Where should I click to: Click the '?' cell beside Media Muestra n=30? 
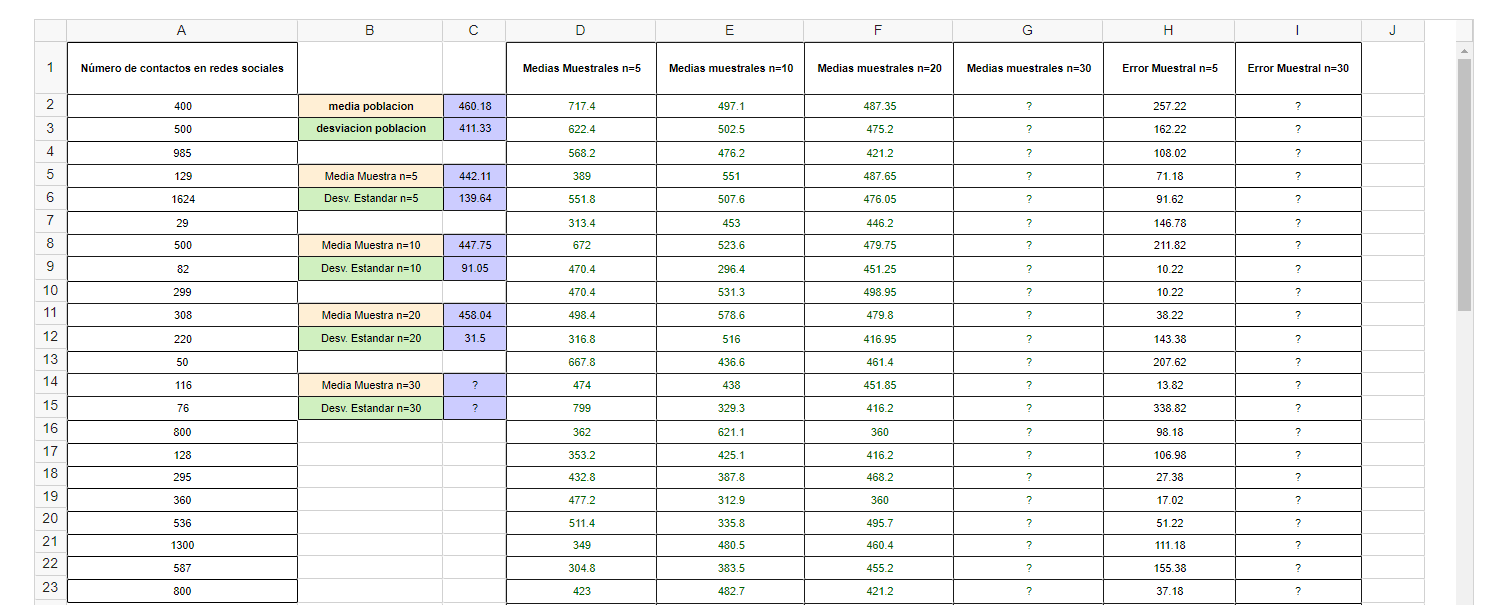[x=474, y=385]
